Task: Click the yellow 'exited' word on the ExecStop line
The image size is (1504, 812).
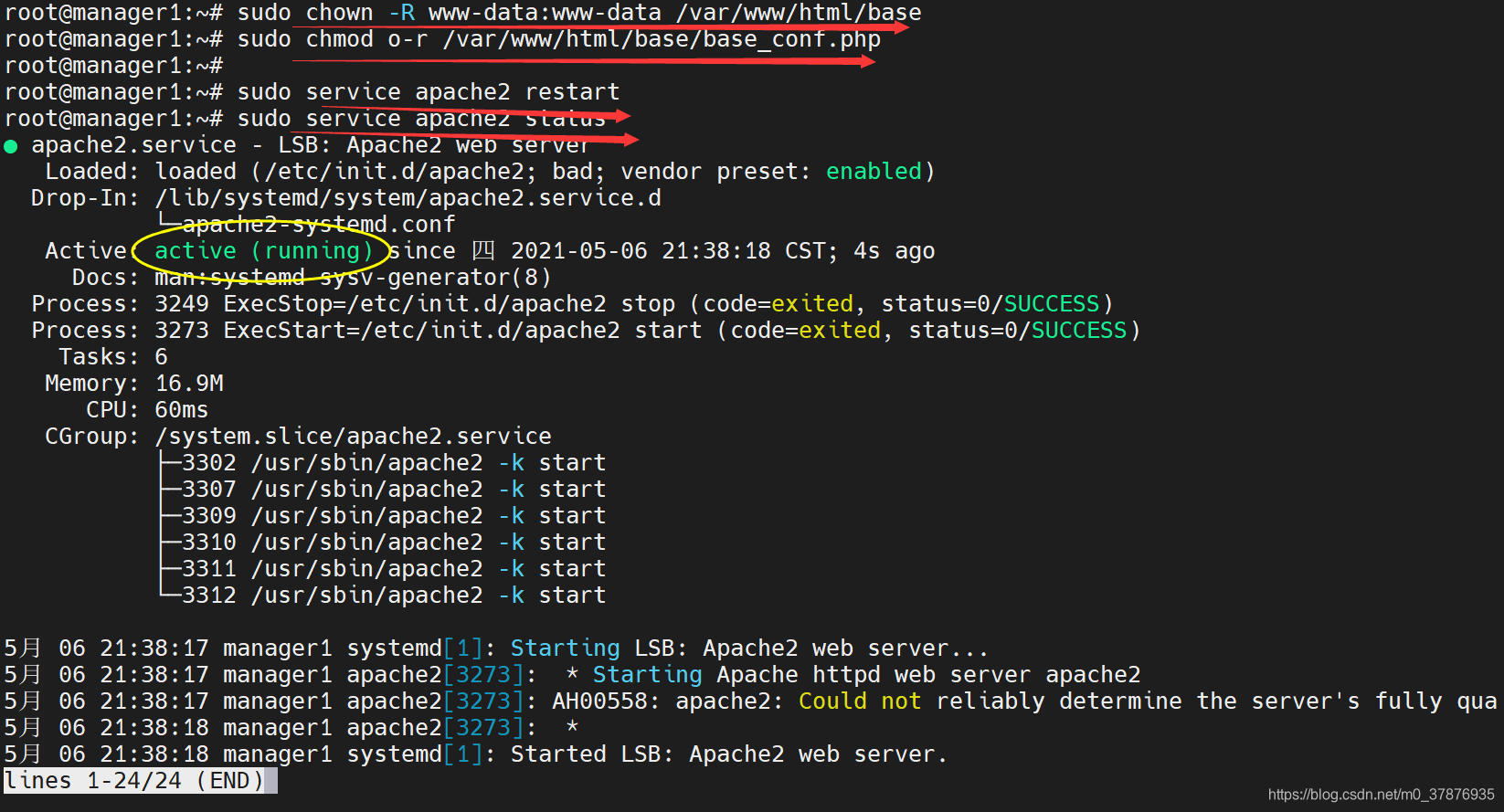Action: (812, 304)
